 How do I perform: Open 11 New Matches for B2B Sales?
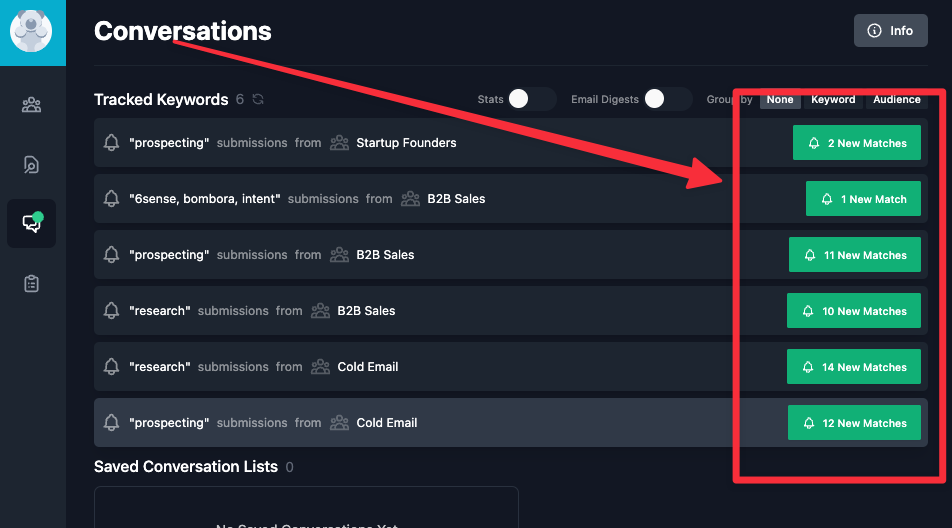click(855, 255)
